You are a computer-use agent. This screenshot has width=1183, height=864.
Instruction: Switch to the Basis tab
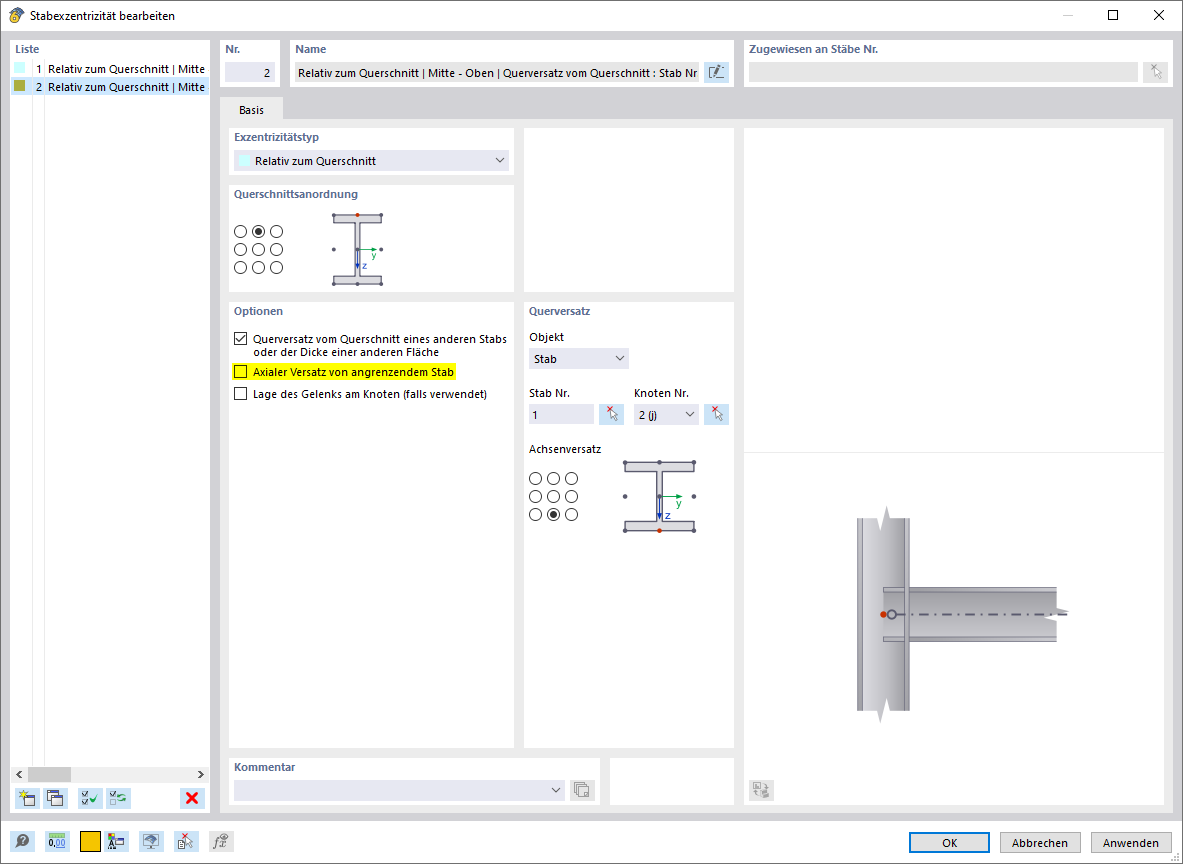251,110
